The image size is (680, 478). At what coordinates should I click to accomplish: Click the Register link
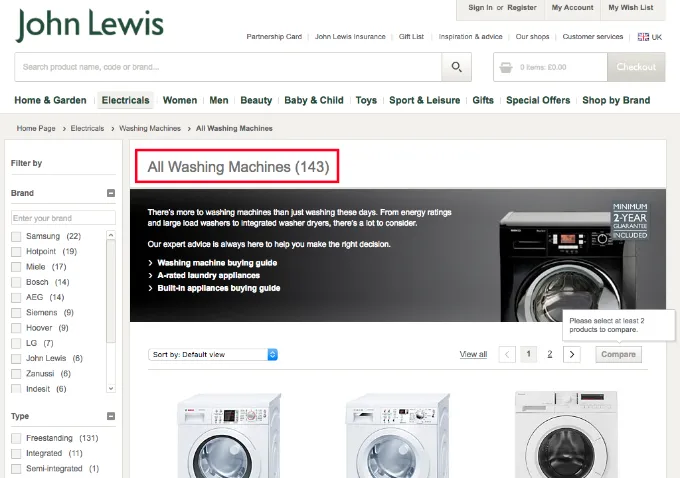(522, 7)
